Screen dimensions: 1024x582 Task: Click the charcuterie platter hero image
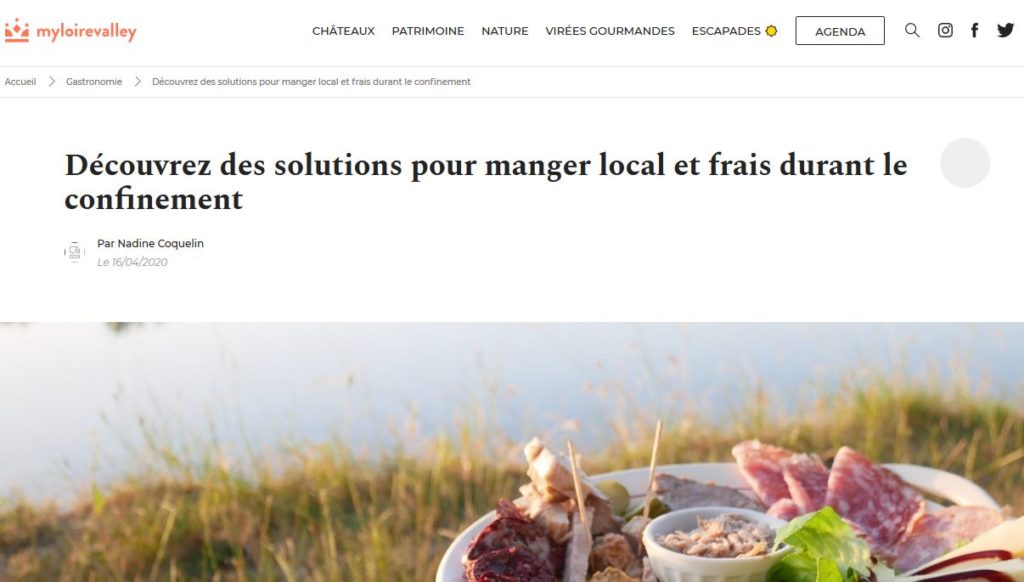click(512, 452)
